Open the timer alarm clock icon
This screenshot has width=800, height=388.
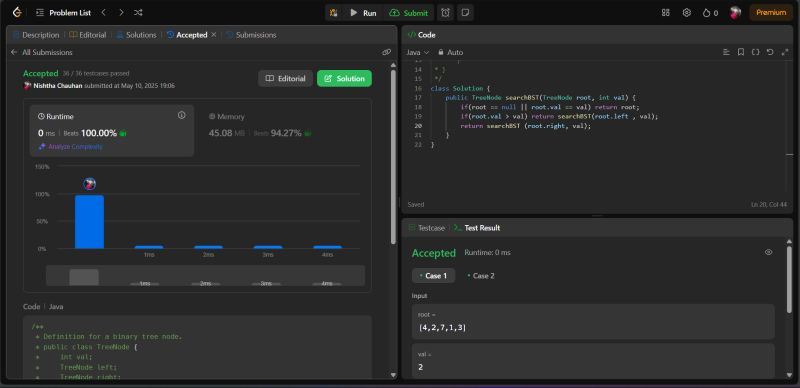point(445,13)
